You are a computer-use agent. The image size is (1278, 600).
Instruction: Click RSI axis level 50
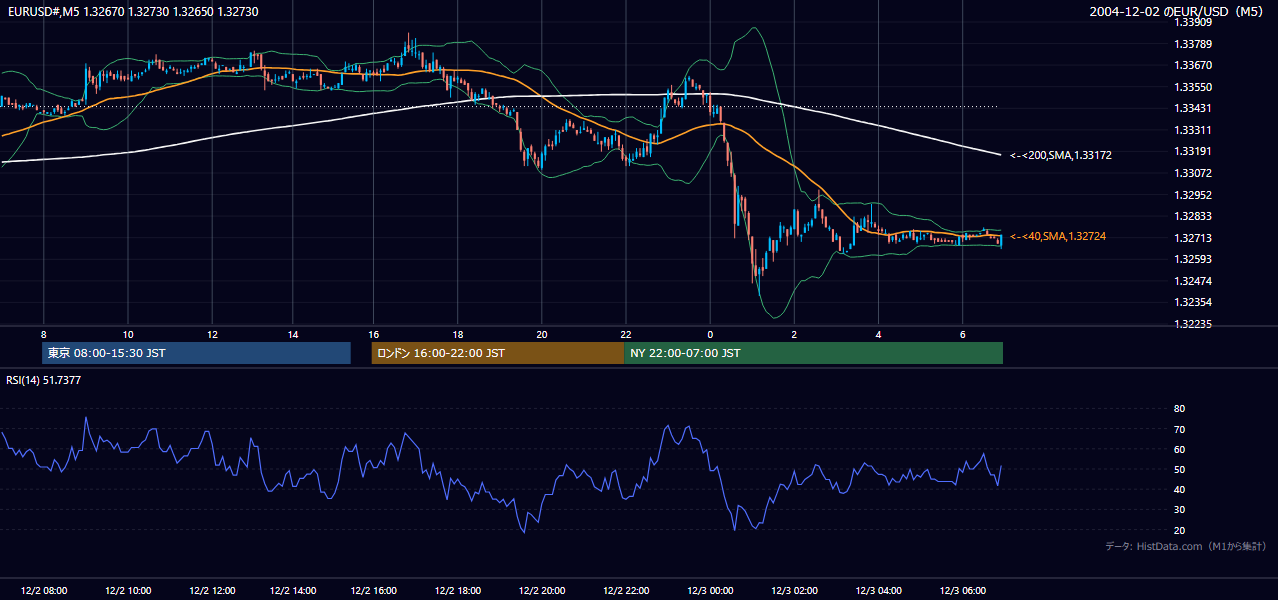click(1179, 469)
